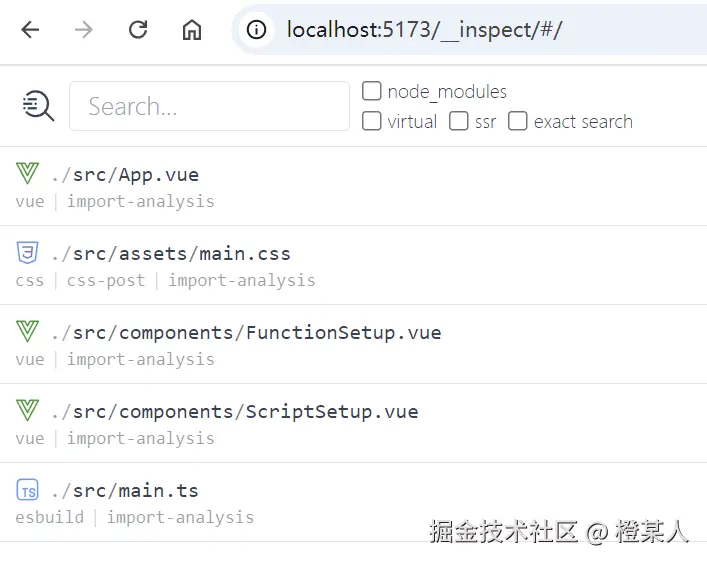Viewport: 707px width, 563px height.
Task: Open ./src/App.vue module
Action: 354,186
